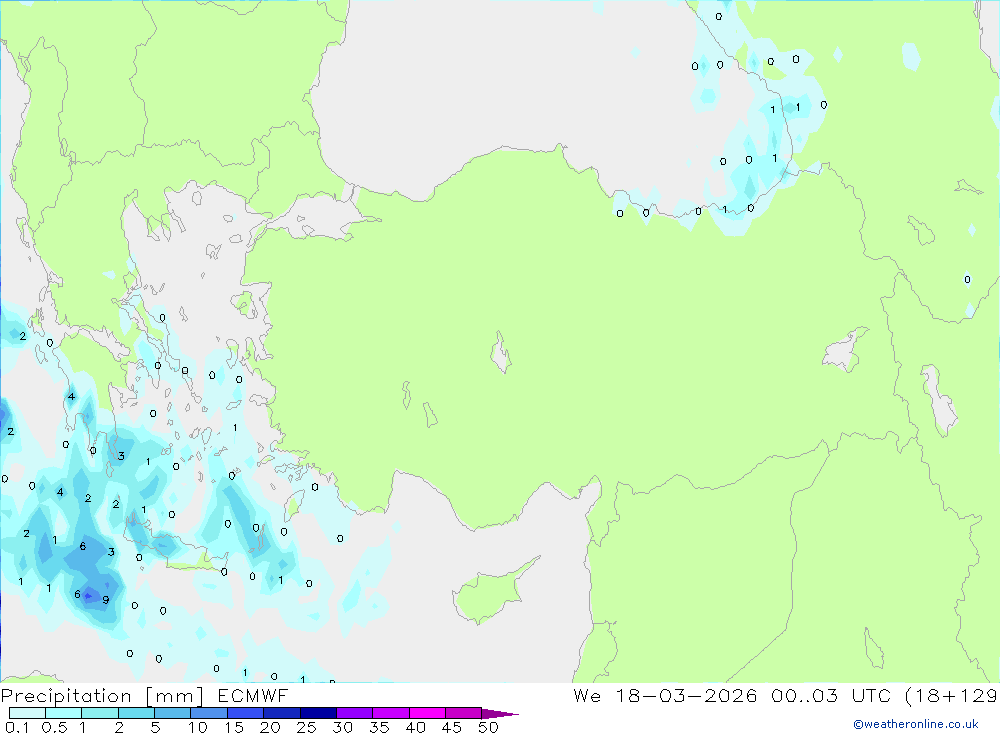Select the 0.5–1 mm legend color box
Viewport: 1000px width, 733px height.
point(64,713)
